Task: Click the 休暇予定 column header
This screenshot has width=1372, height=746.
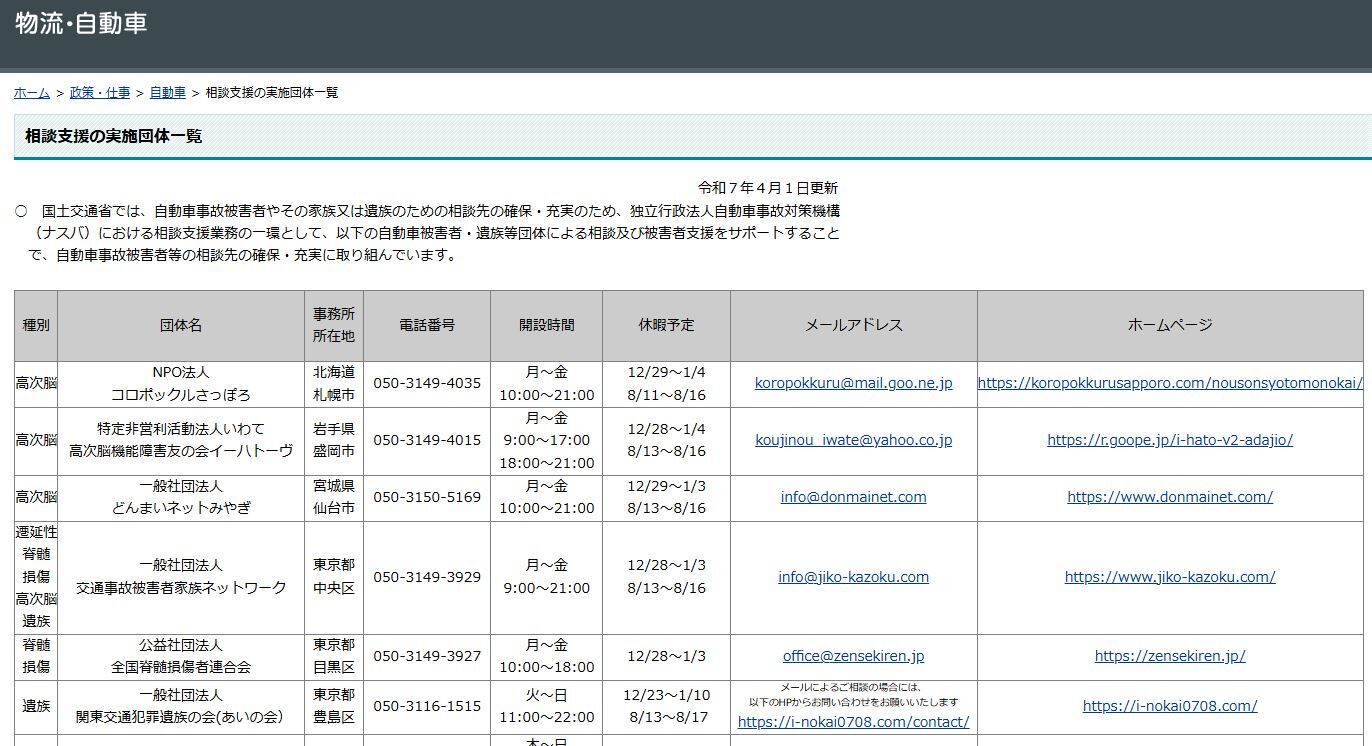Action: coord(667,326)
